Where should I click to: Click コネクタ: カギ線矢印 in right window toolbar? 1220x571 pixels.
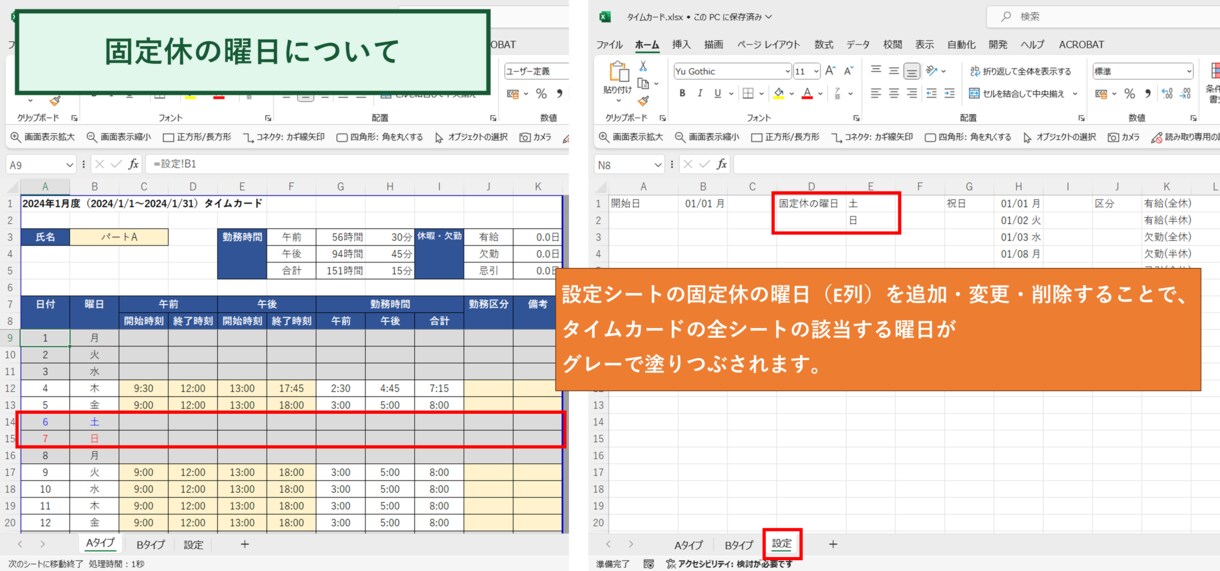pos(871,137)
